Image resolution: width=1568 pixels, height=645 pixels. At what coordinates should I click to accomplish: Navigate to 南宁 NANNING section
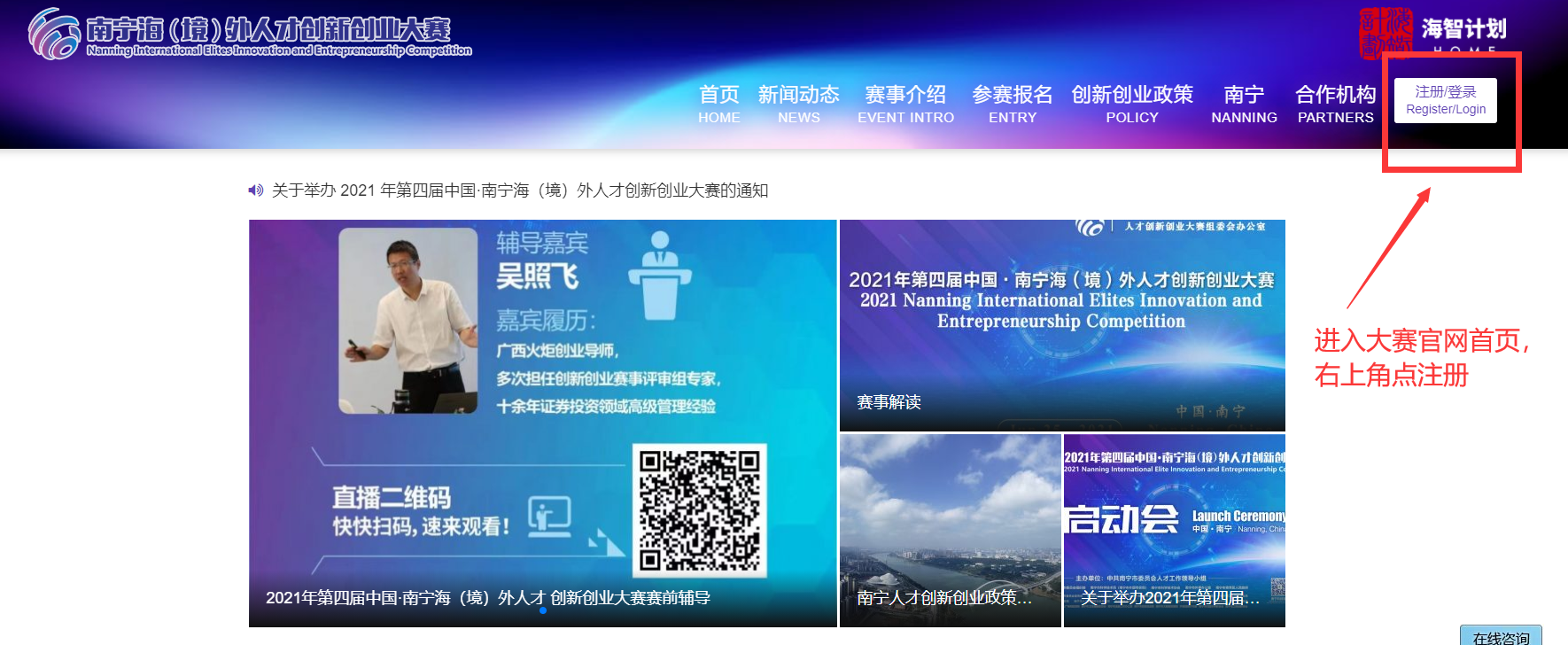1244,104
